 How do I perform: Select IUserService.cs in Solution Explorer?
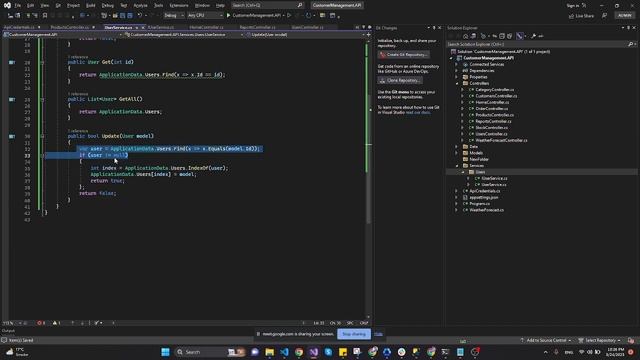pyautogui.click(x=494, y=178)
